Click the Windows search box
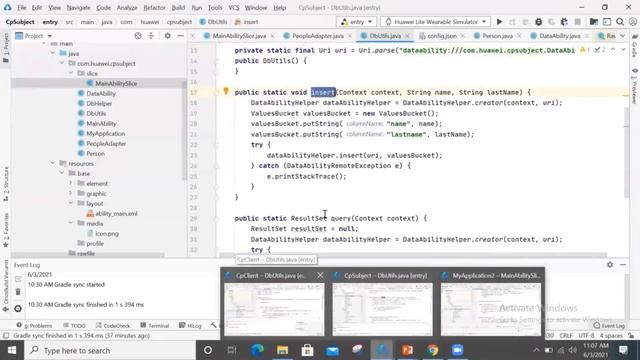 point(110,350)
